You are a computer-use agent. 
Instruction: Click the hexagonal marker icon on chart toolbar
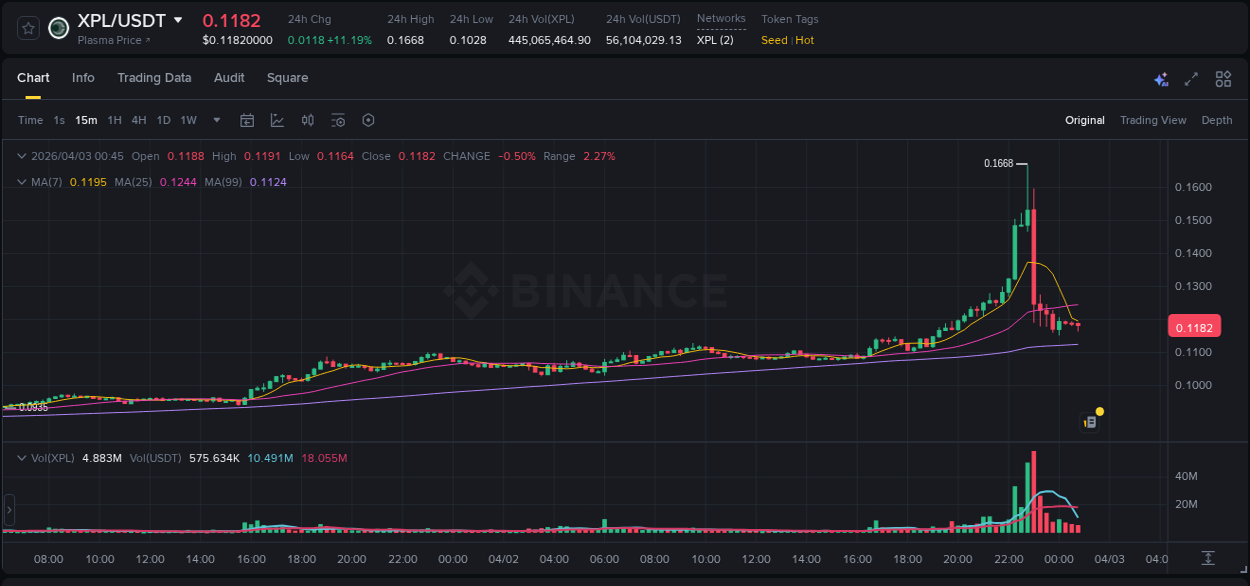[x=368, y=120]
